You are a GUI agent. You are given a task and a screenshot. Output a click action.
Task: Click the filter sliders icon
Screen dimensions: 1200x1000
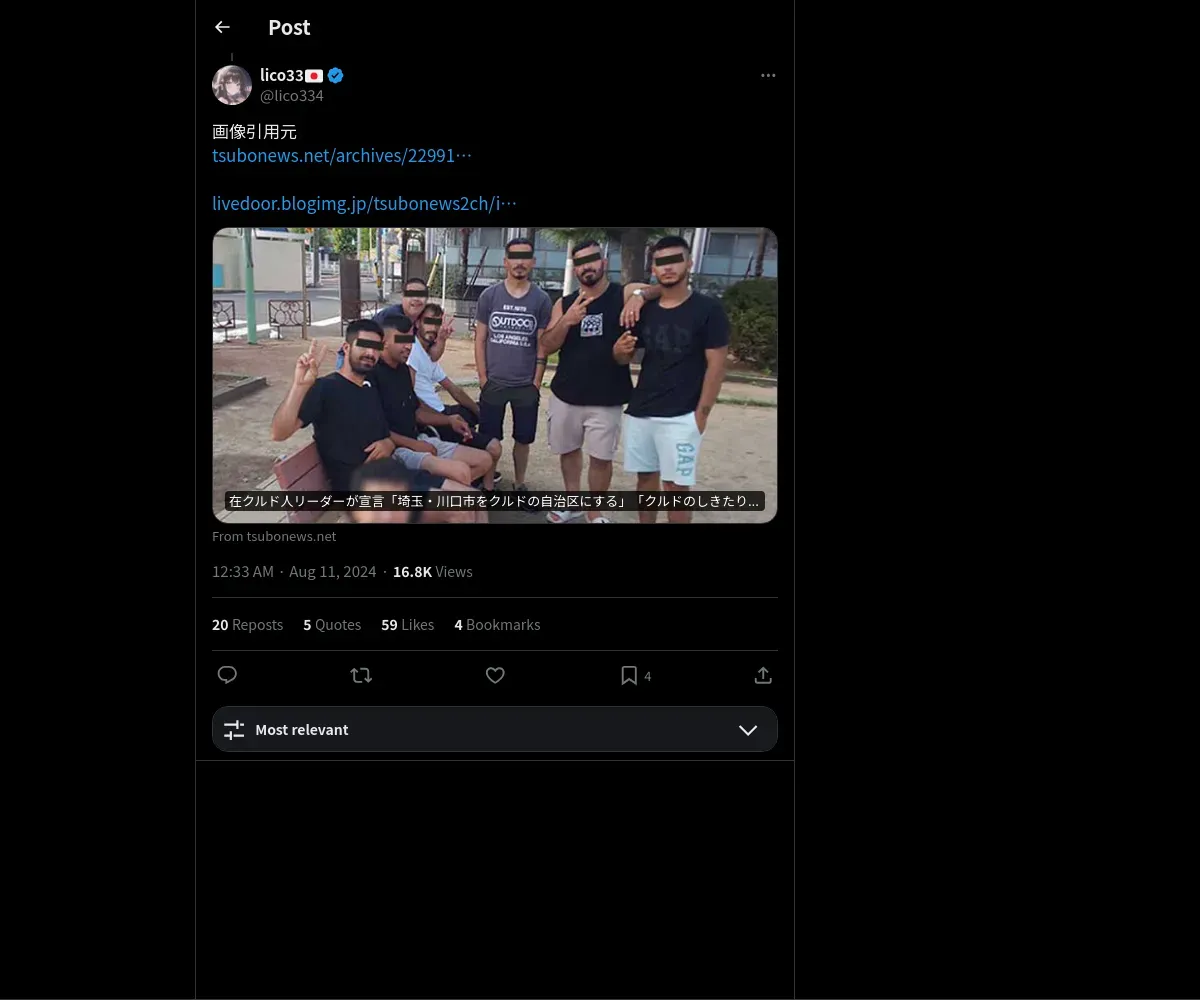234,729
